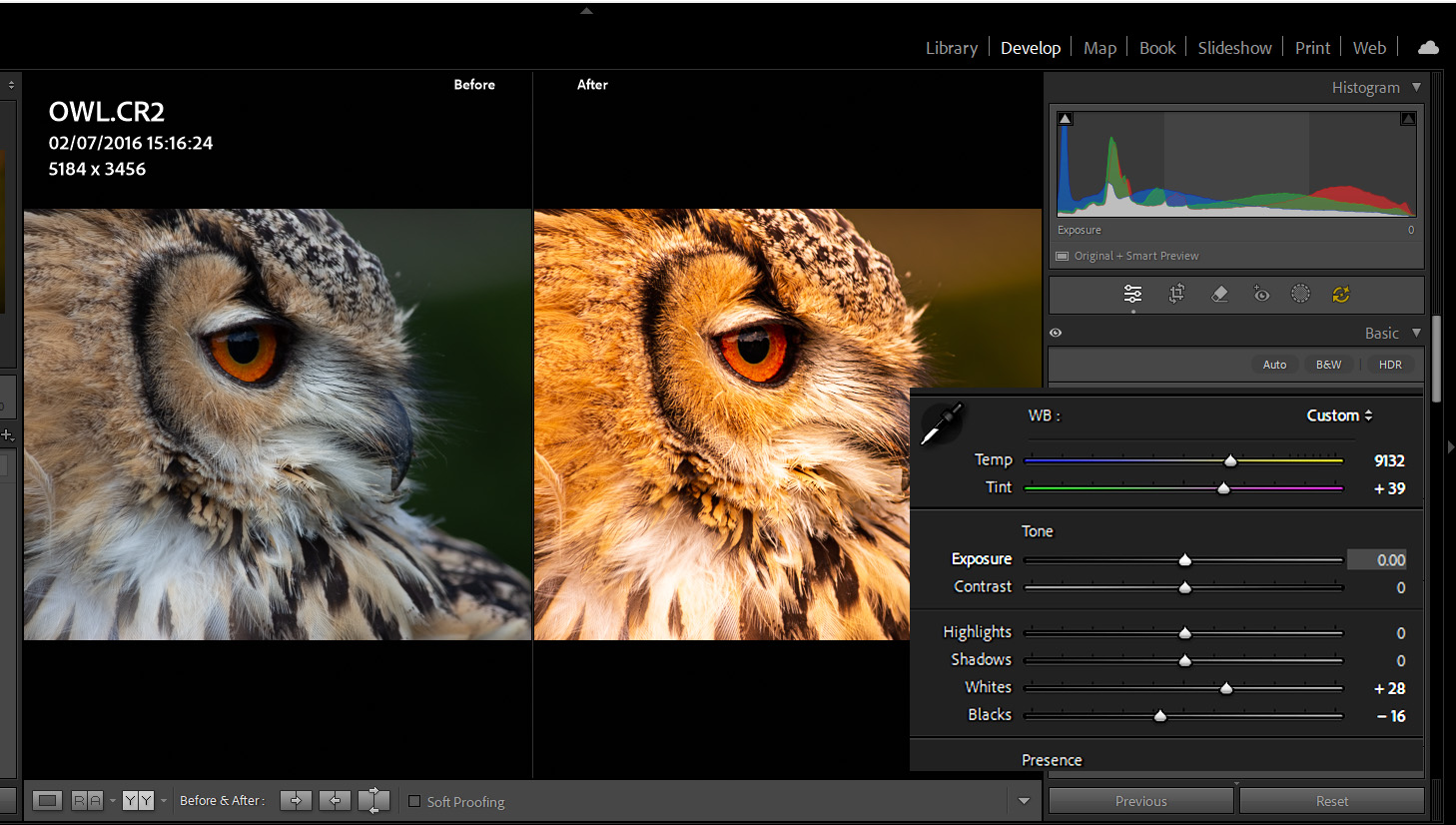This screenshot has width=1456, height=825.
Task: Collapse the Histogram panel triangle
Action: click(1416, 87)
